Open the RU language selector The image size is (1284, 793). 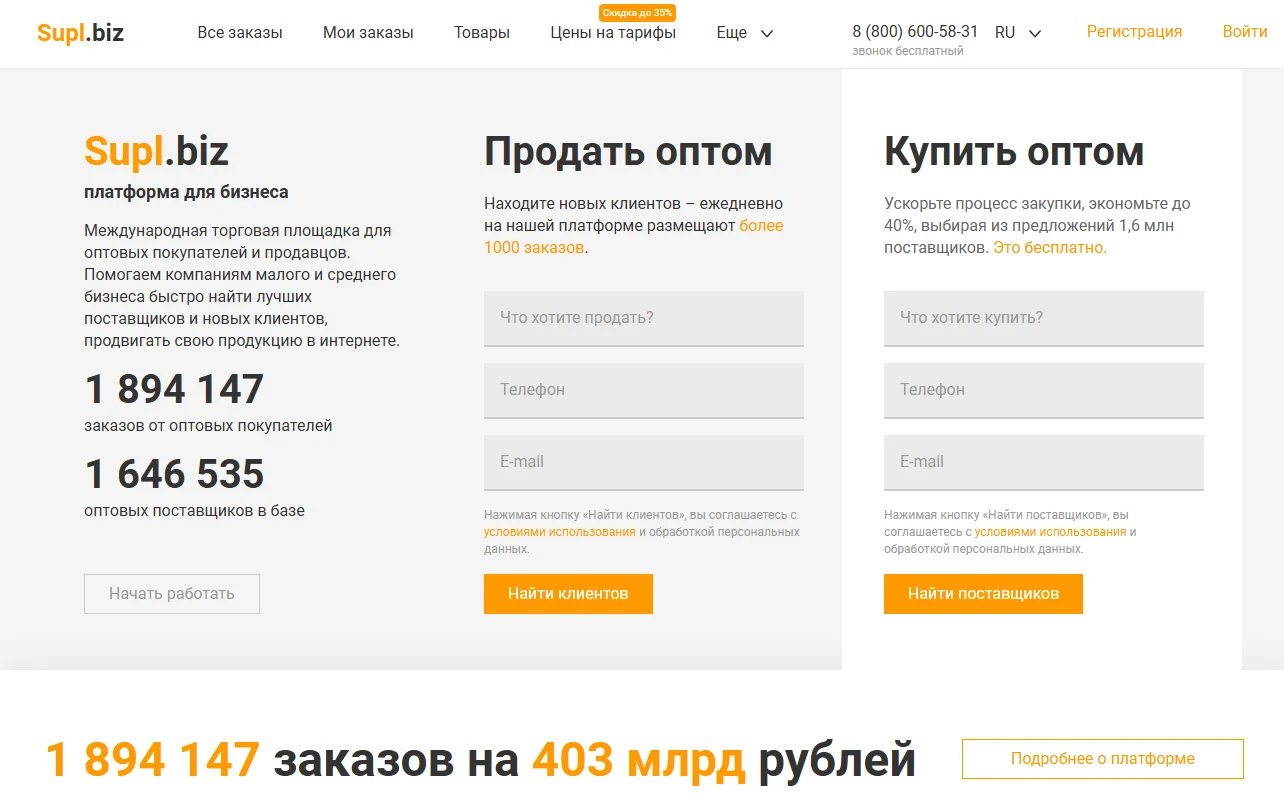pyautogui.click(x=1018, y=33)
